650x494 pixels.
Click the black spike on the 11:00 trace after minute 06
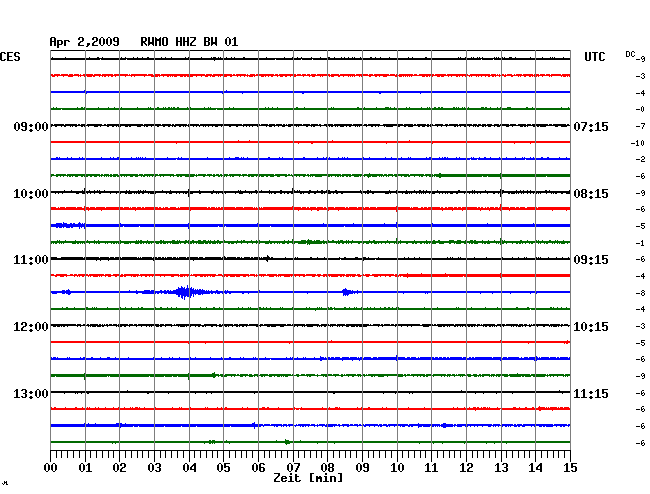pos(268,259)
